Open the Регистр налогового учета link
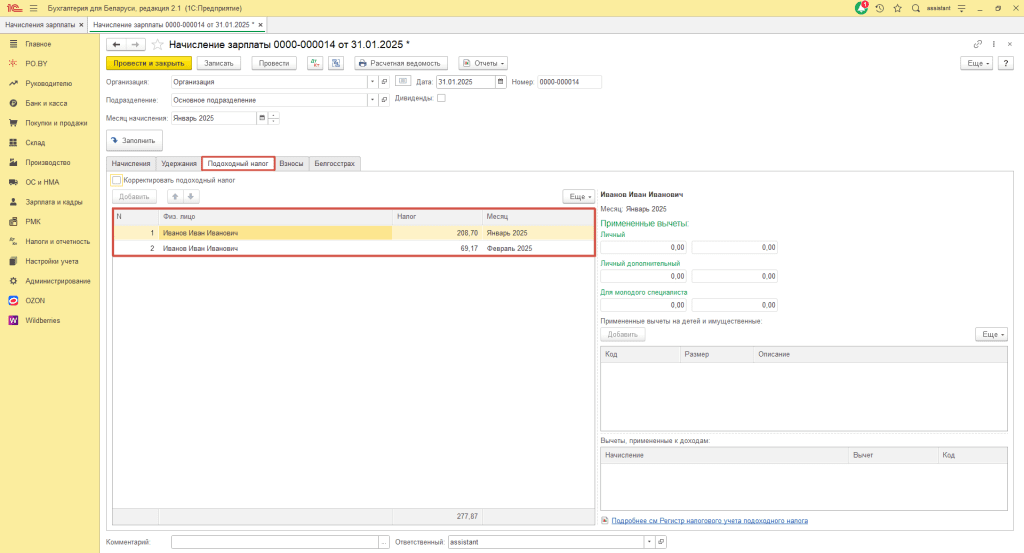 [x=708, y=521]
